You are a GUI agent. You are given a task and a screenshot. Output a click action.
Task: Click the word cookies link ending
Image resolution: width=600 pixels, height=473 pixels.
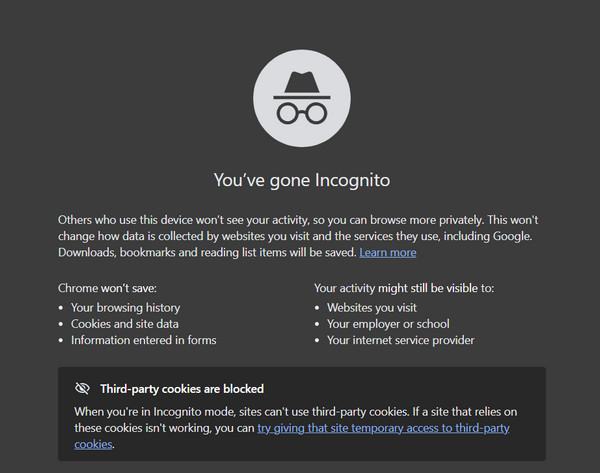click(x=93, y=444)
